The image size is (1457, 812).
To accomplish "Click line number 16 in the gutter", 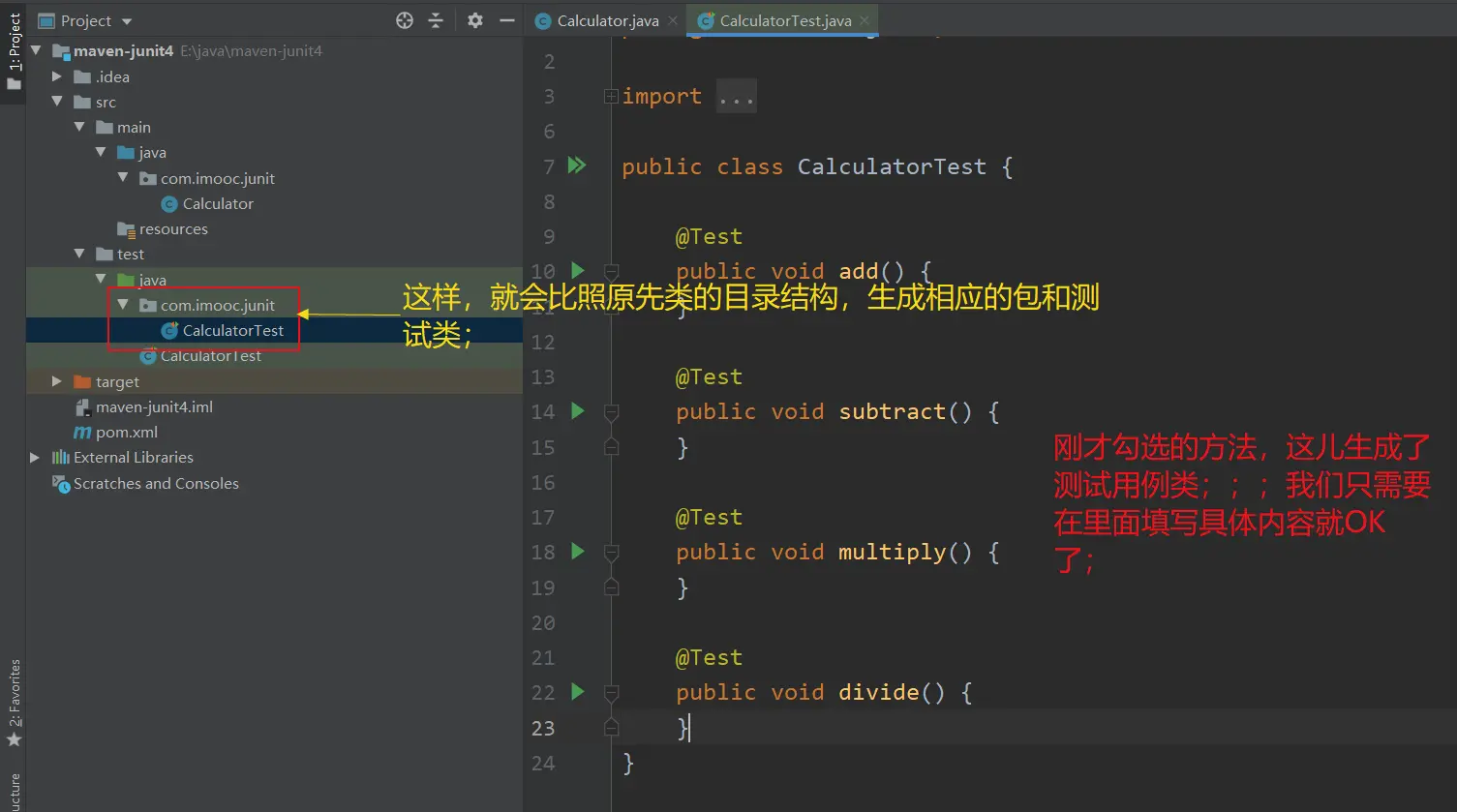I will 543,482.
